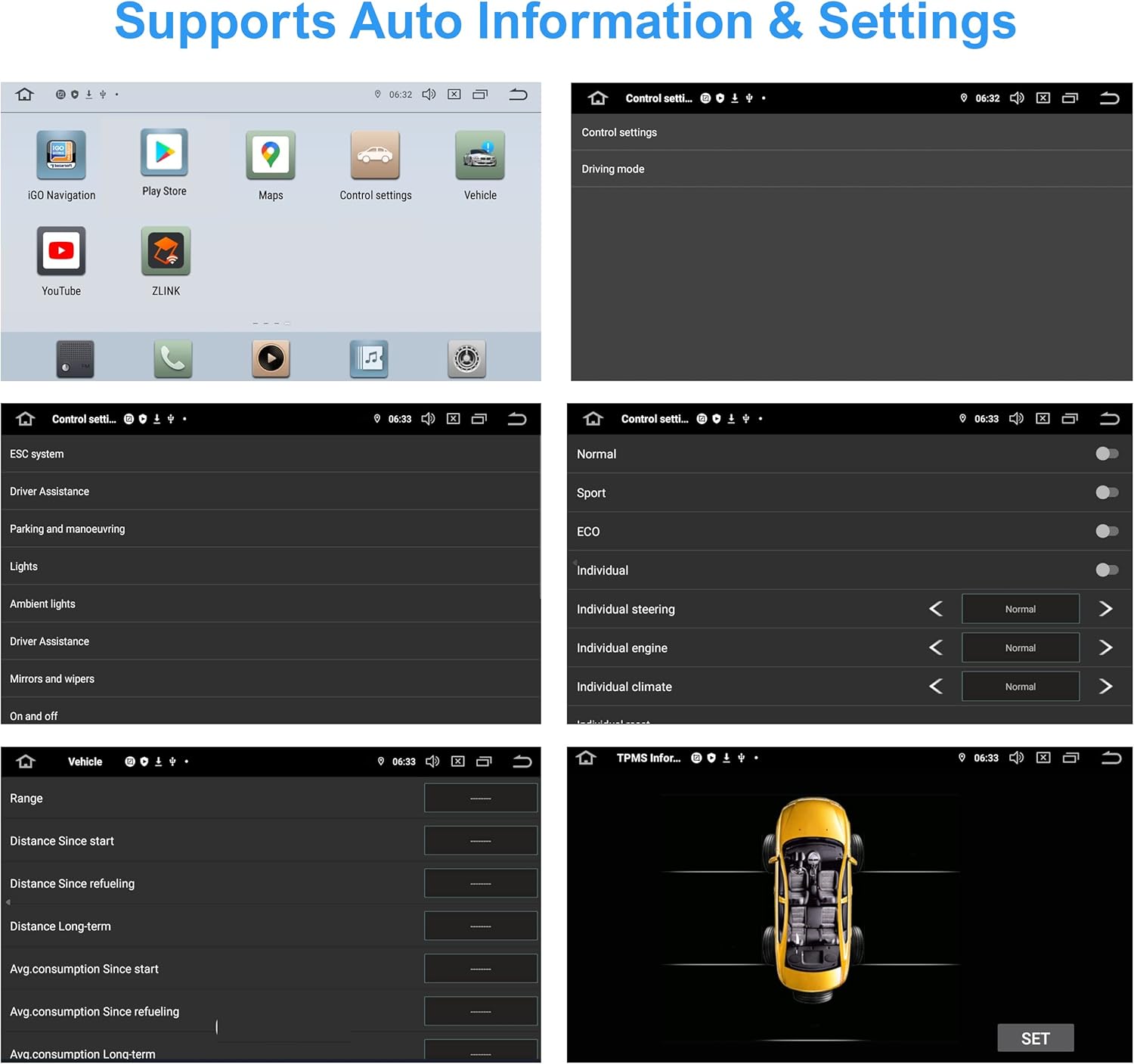Open the Maps app
This screenshot has height=1064, width=1134.
coord(271,154)
